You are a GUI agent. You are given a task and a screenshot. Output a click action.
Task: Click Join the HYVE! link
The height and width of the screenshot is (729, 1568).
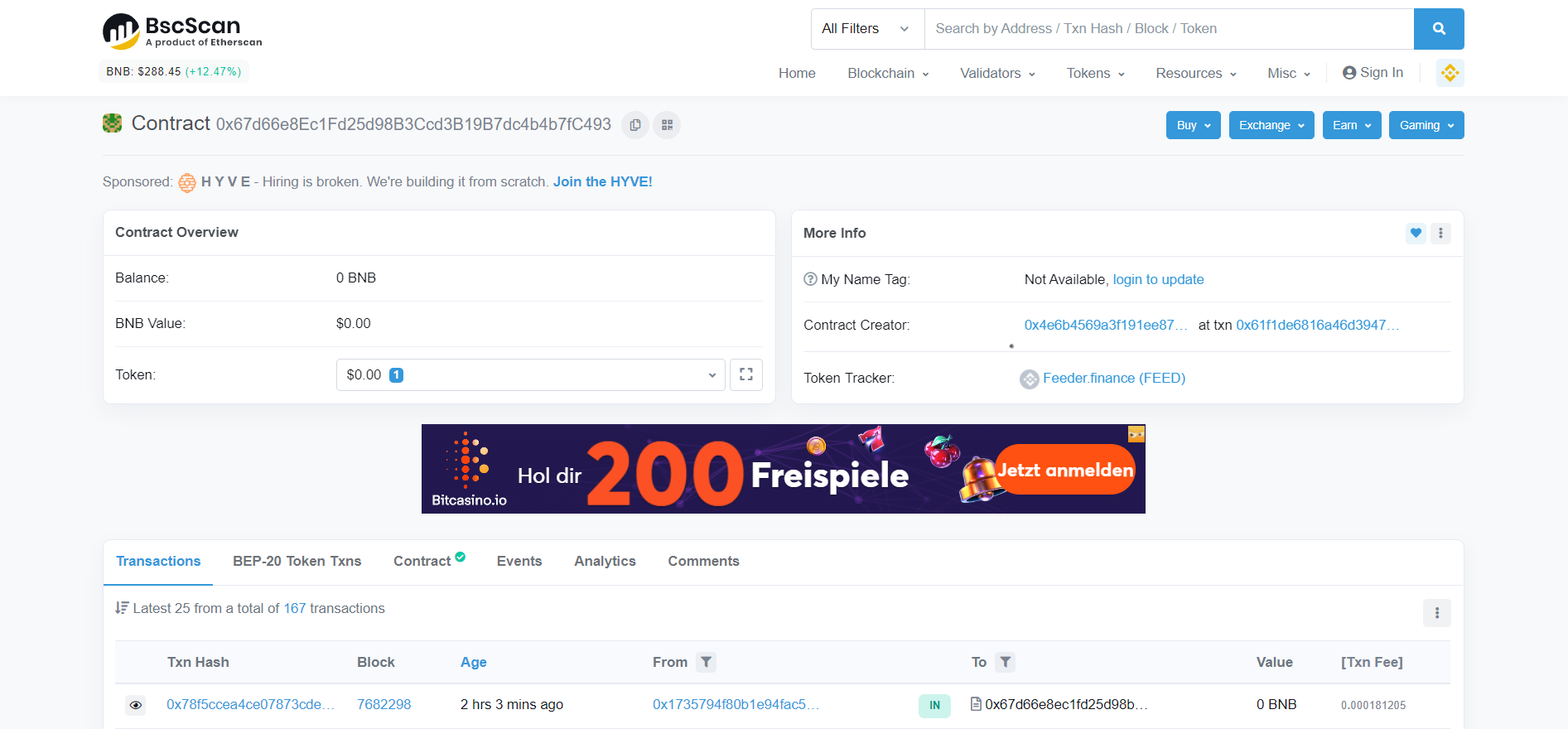602,182
